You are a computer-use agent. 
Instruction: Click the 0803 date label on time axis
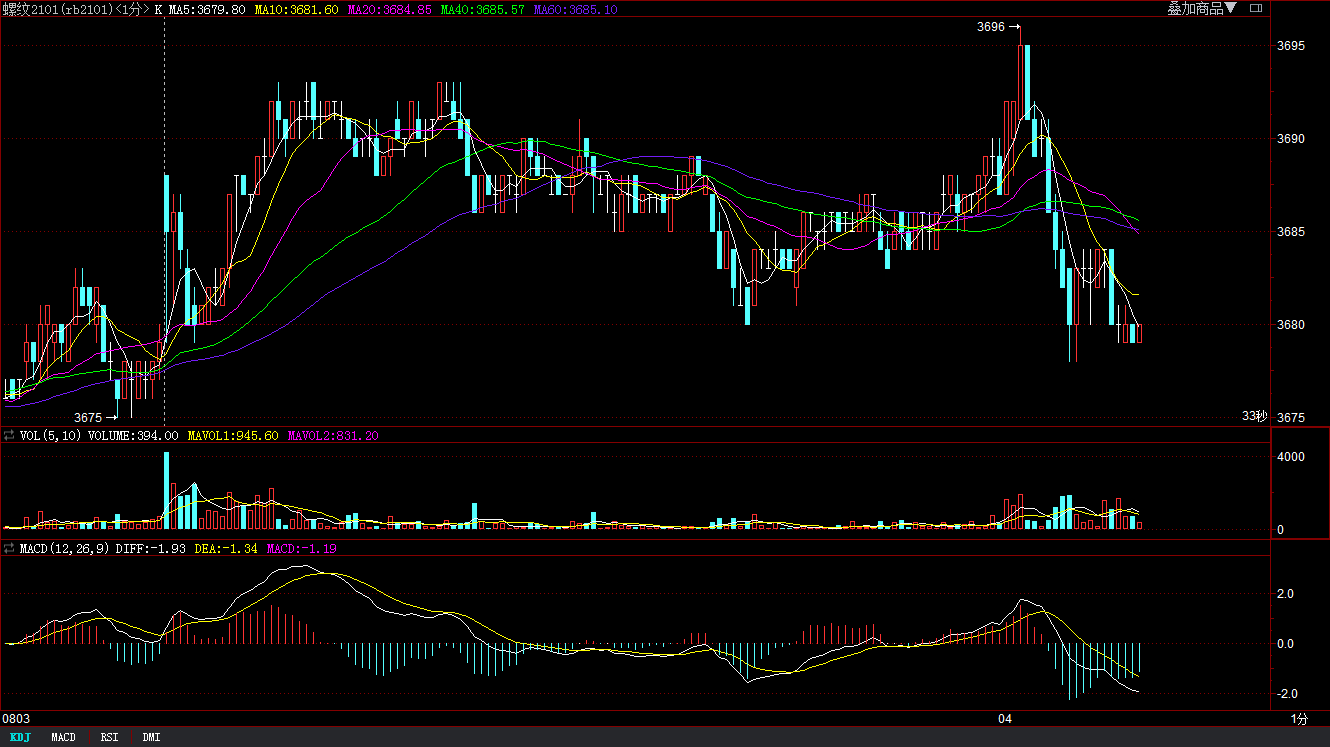click(15, 719)
